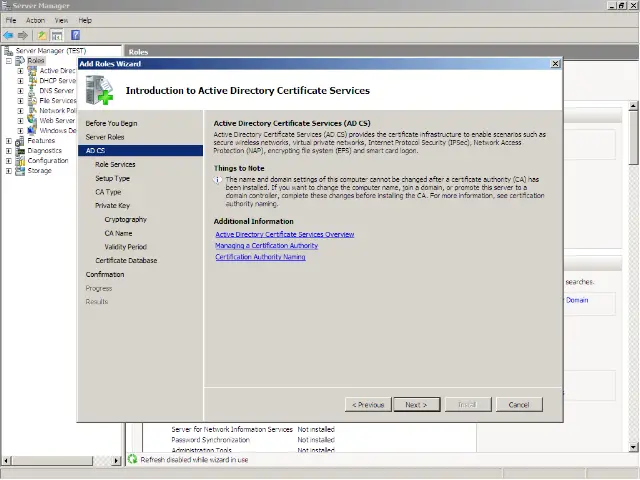Click the Configuration node icon
Screen dimensions: 640x480
[20, 161]
